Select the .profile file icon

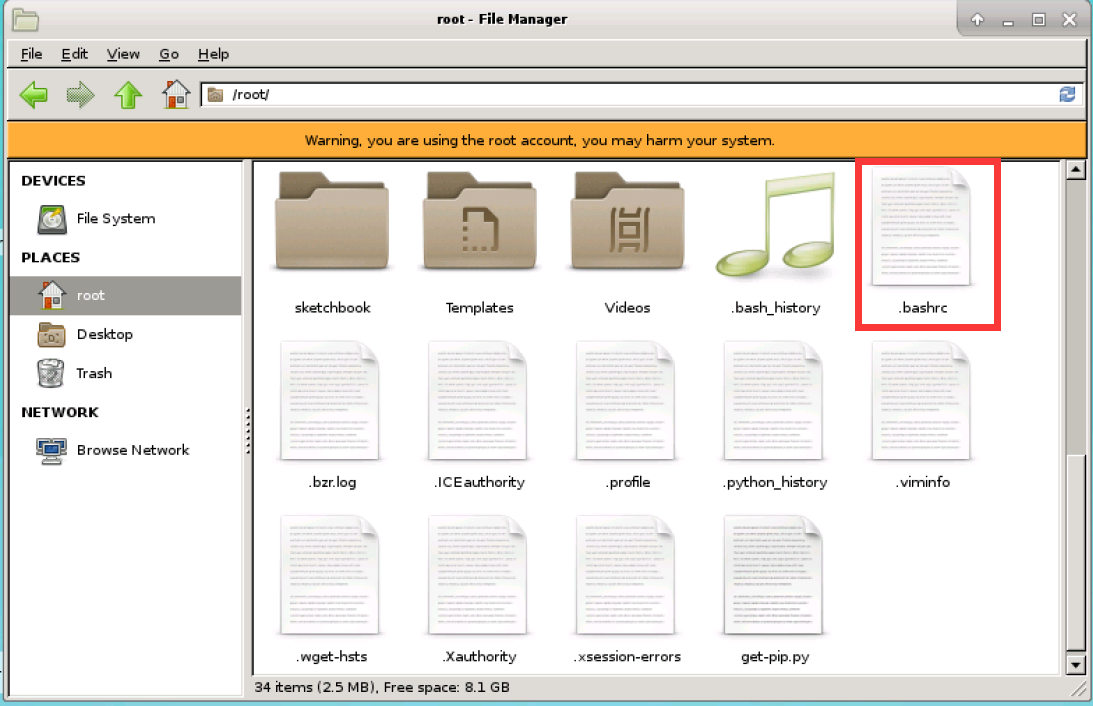[x=625, y=401]
